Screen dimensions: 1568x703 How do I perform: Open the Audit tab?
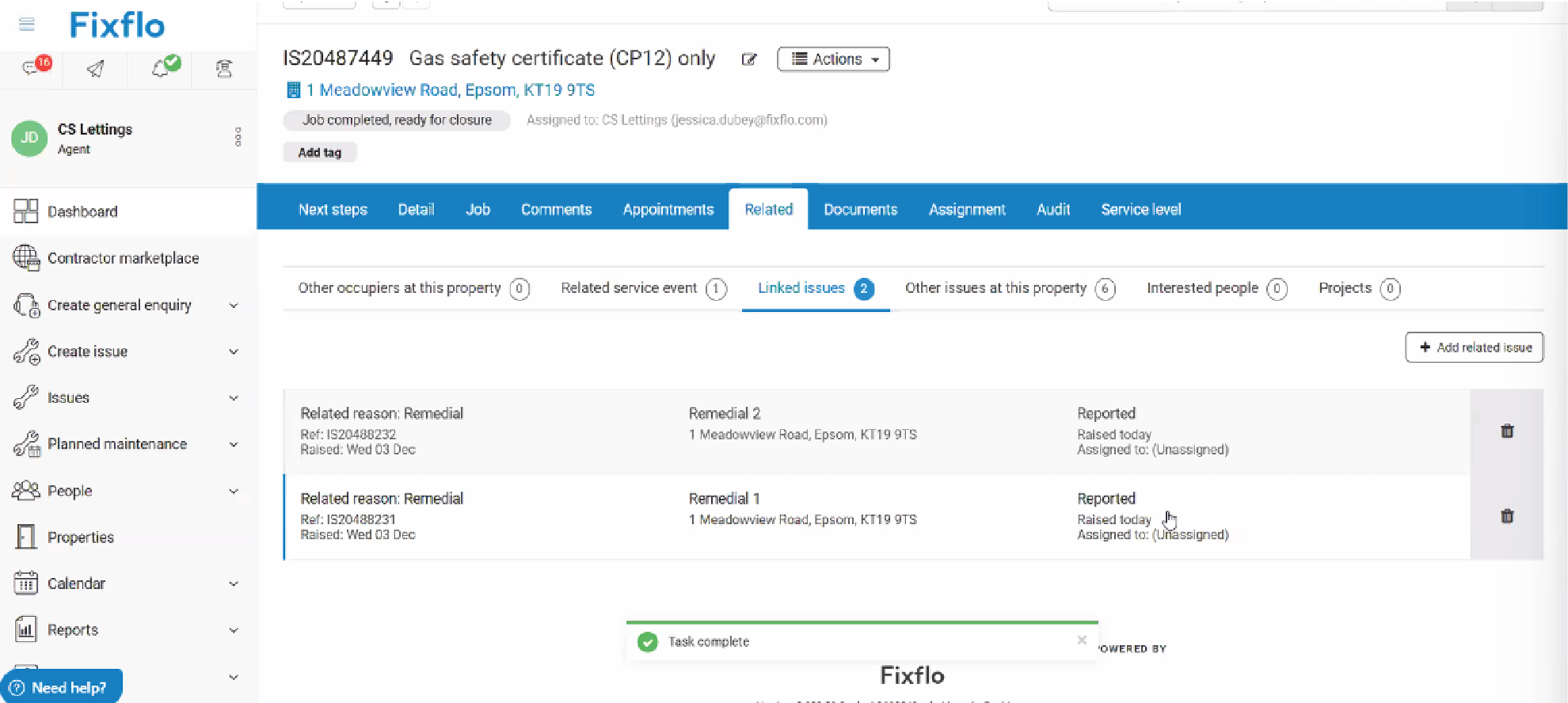tap(1052, 210)
